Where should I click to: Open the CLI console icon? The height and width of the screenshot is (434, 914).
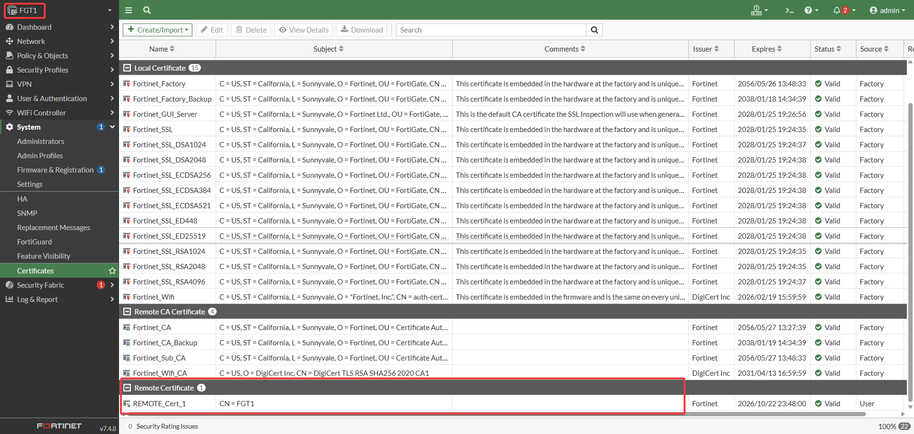[789, 10]
